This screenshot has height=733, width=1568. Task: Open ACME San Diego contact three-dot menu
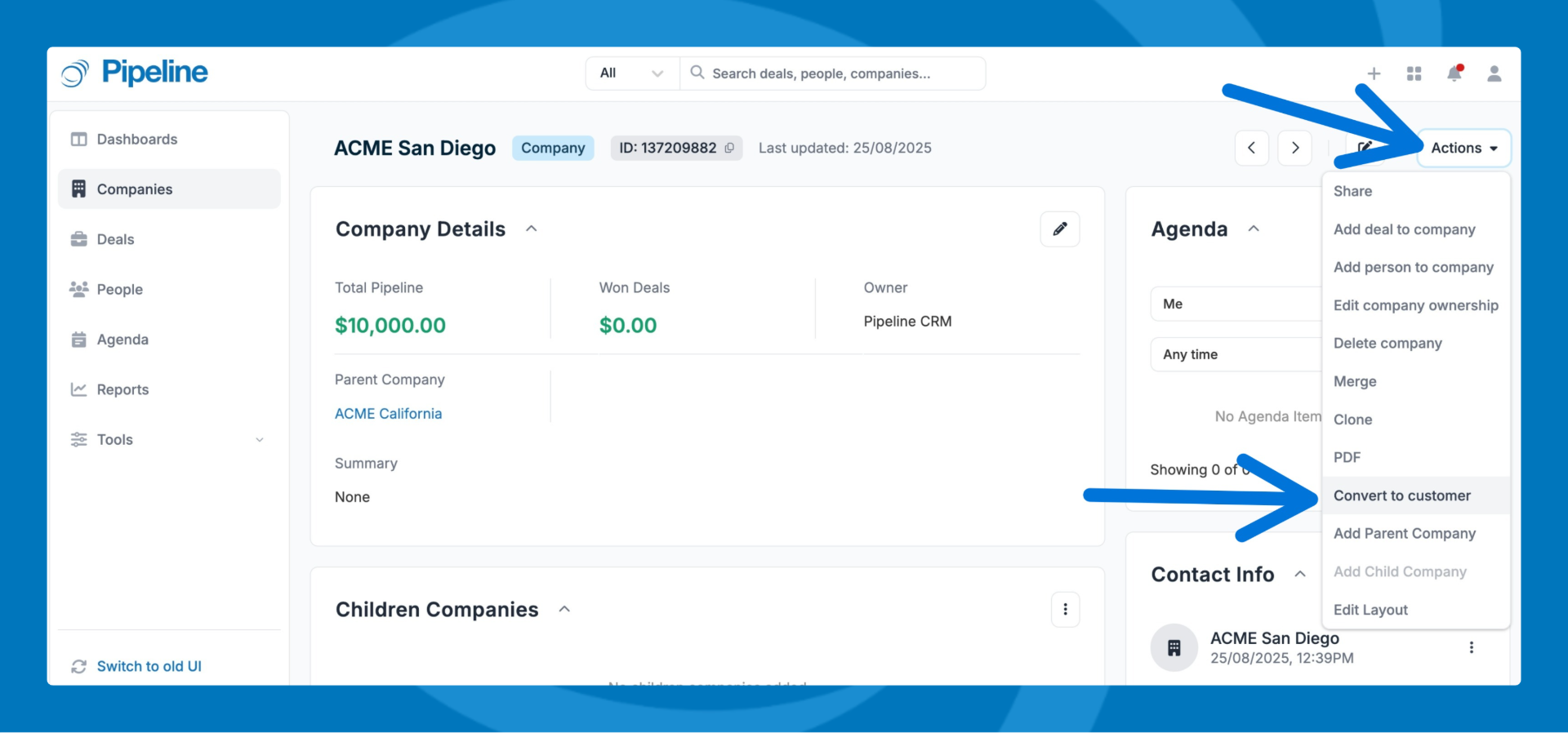[x=1472, y=647]
